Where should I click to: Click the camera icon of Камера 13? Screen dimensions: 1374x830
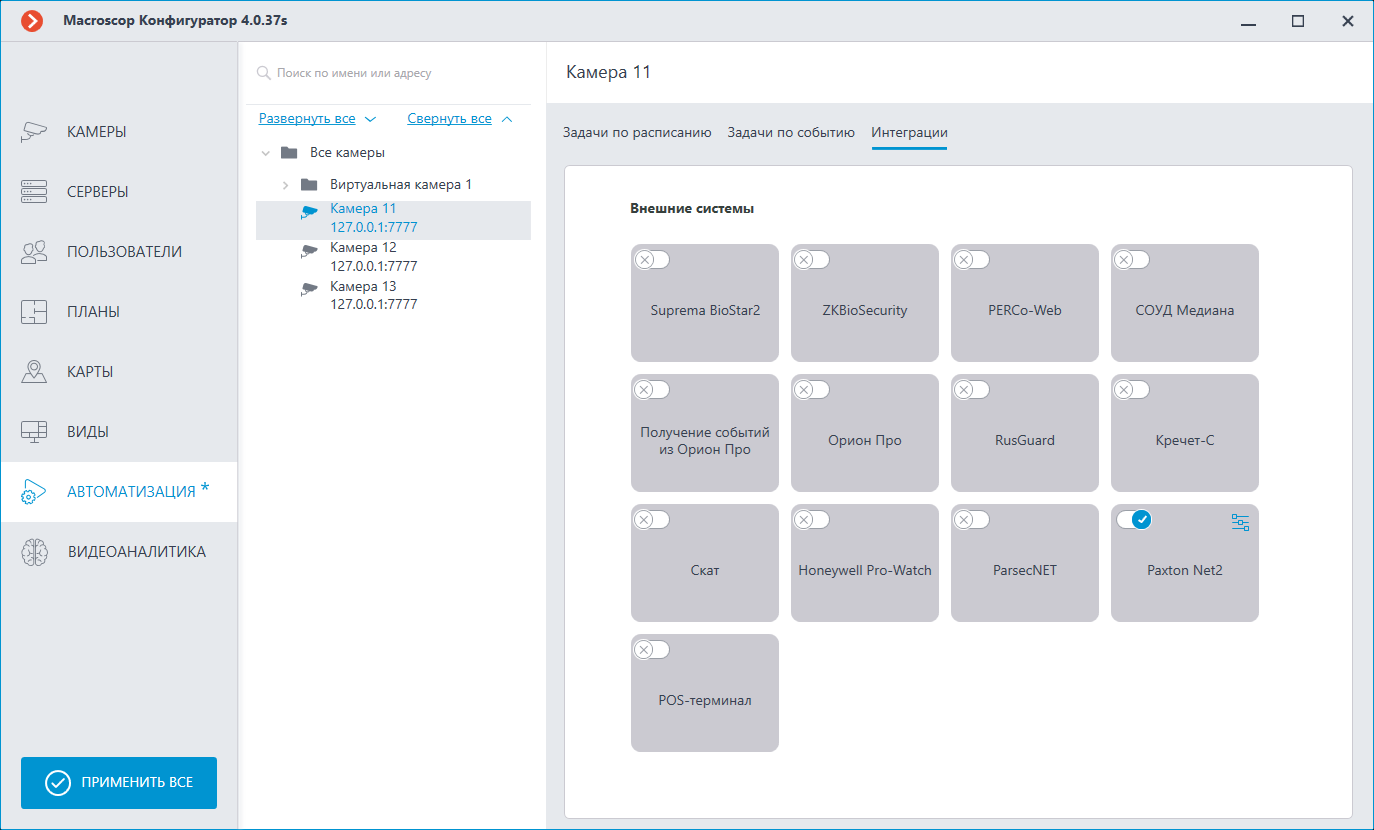310,290
